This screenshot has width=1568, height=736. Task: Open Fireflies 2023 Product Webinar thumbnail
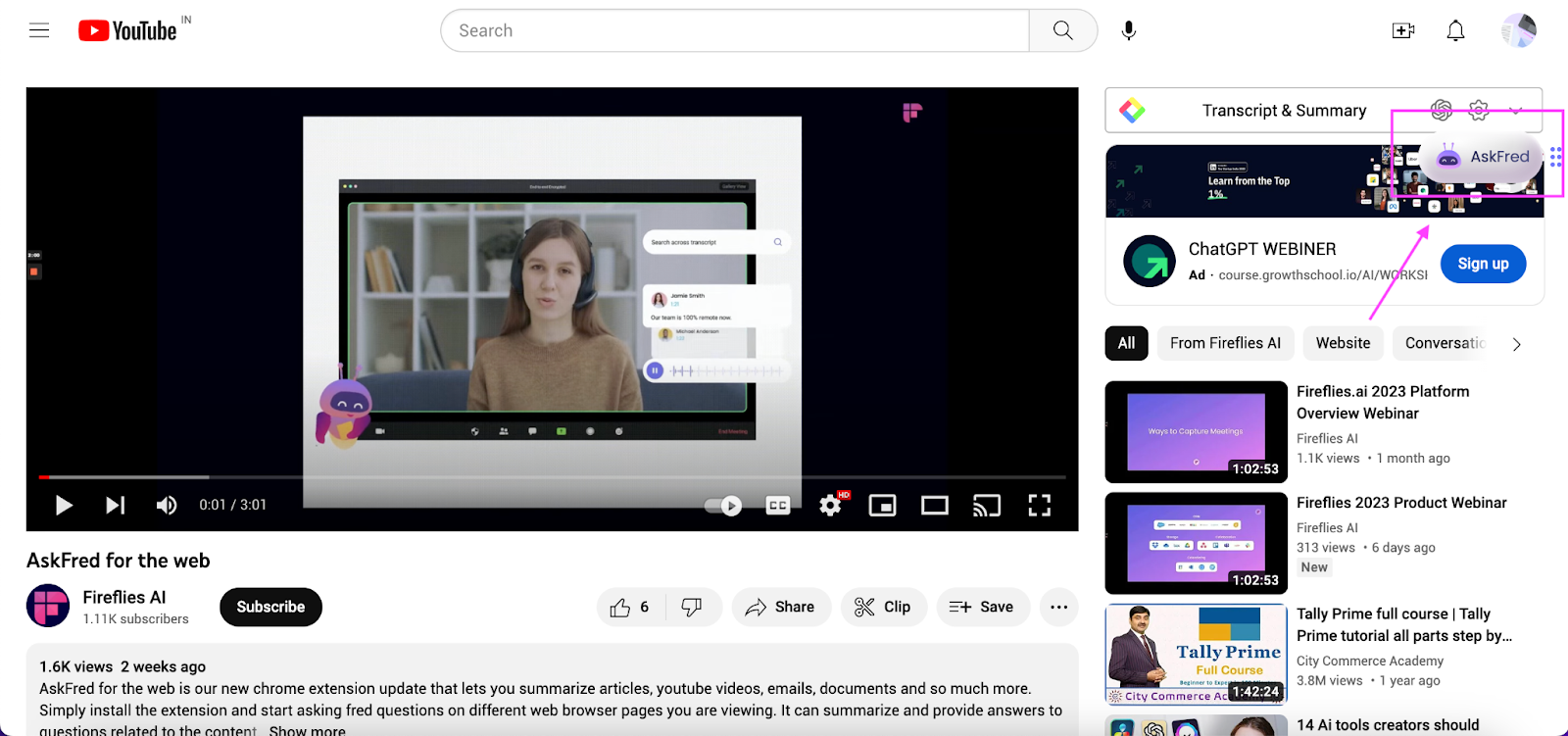(1197, 543)
